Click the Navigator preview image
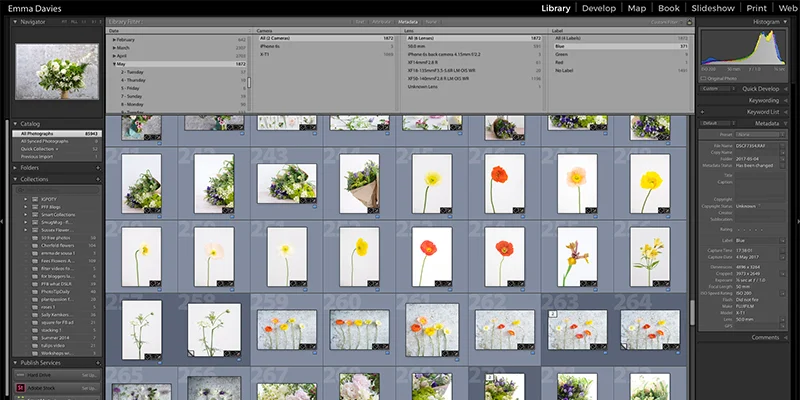The image size is (800, 400). [57, 71]
